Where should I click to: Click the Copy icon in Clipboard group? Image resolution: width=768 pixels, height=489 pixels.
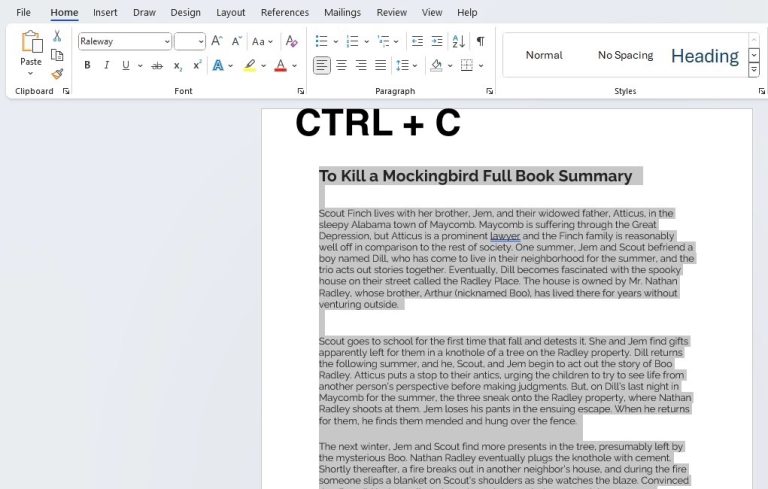pyautogui.click(x=57, y=55)
